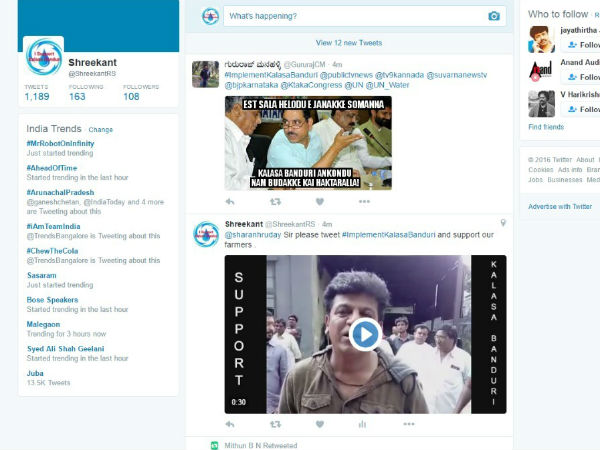Open the @sharanhruday mention
The height and width of the screenshot is (450, 600).
(253, 235)
